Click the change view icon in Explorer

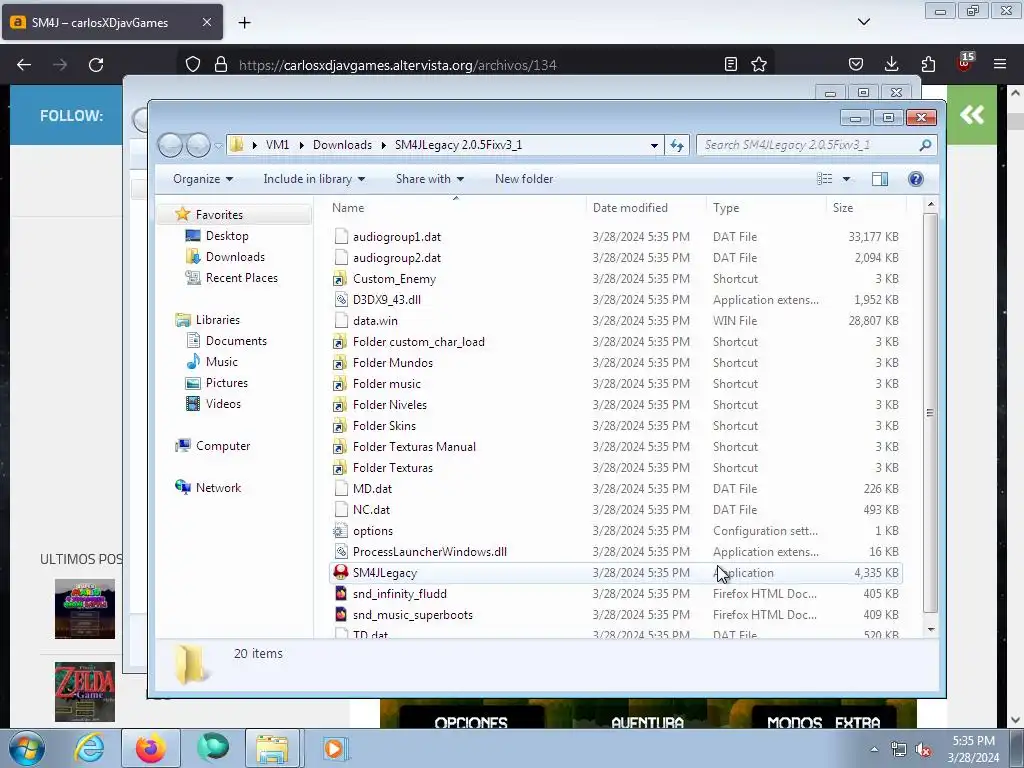click(x=825, y=179)
